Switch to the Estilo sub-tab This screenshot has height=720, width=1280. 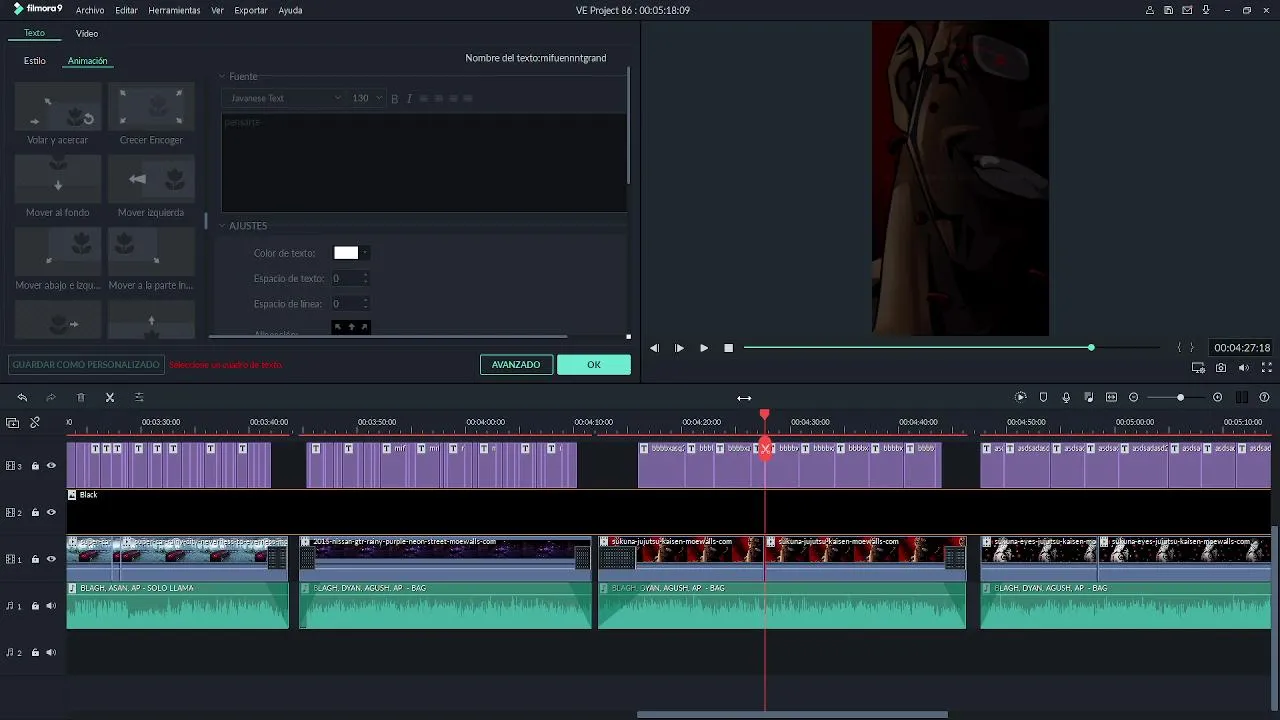35,61
